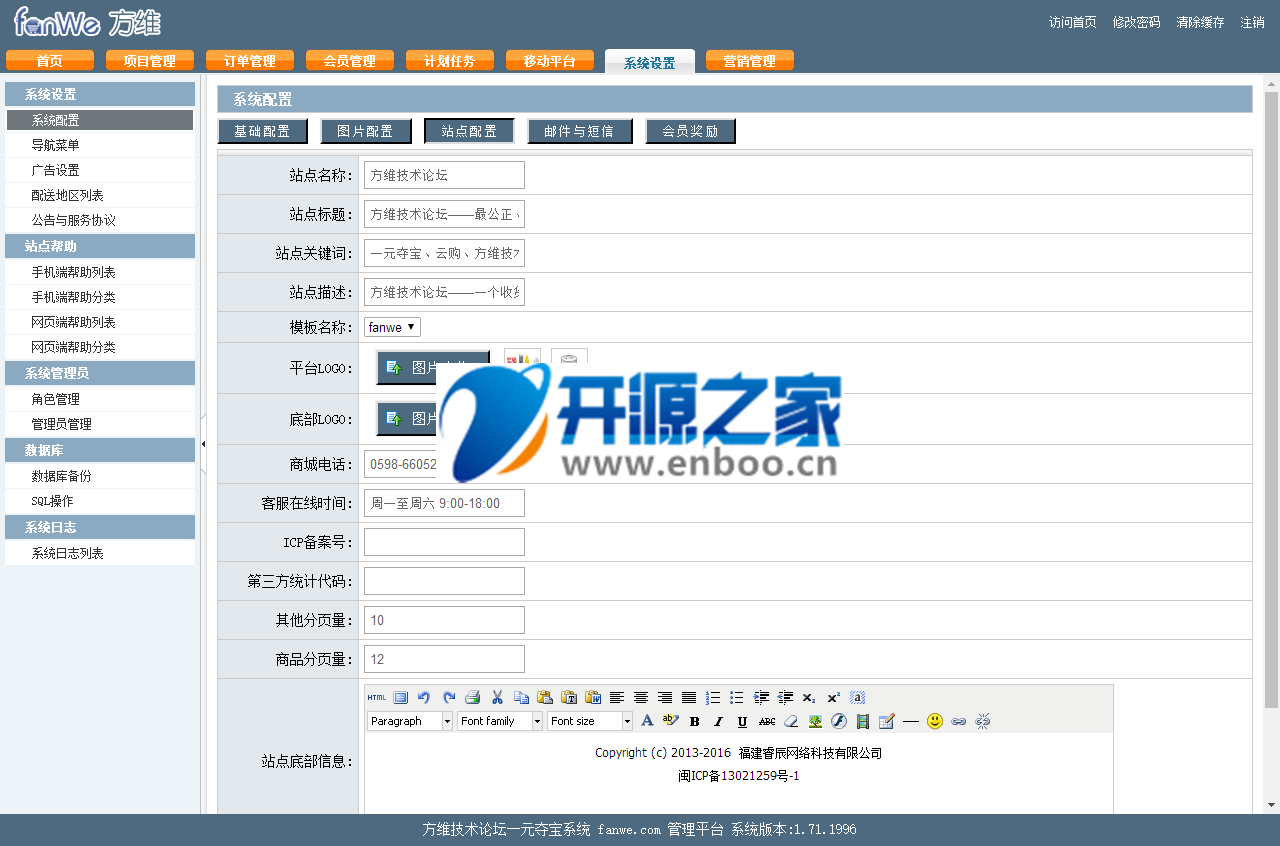1280x846 pixels.
Task: Insert numbered list
Action: [x=713, y=697]
